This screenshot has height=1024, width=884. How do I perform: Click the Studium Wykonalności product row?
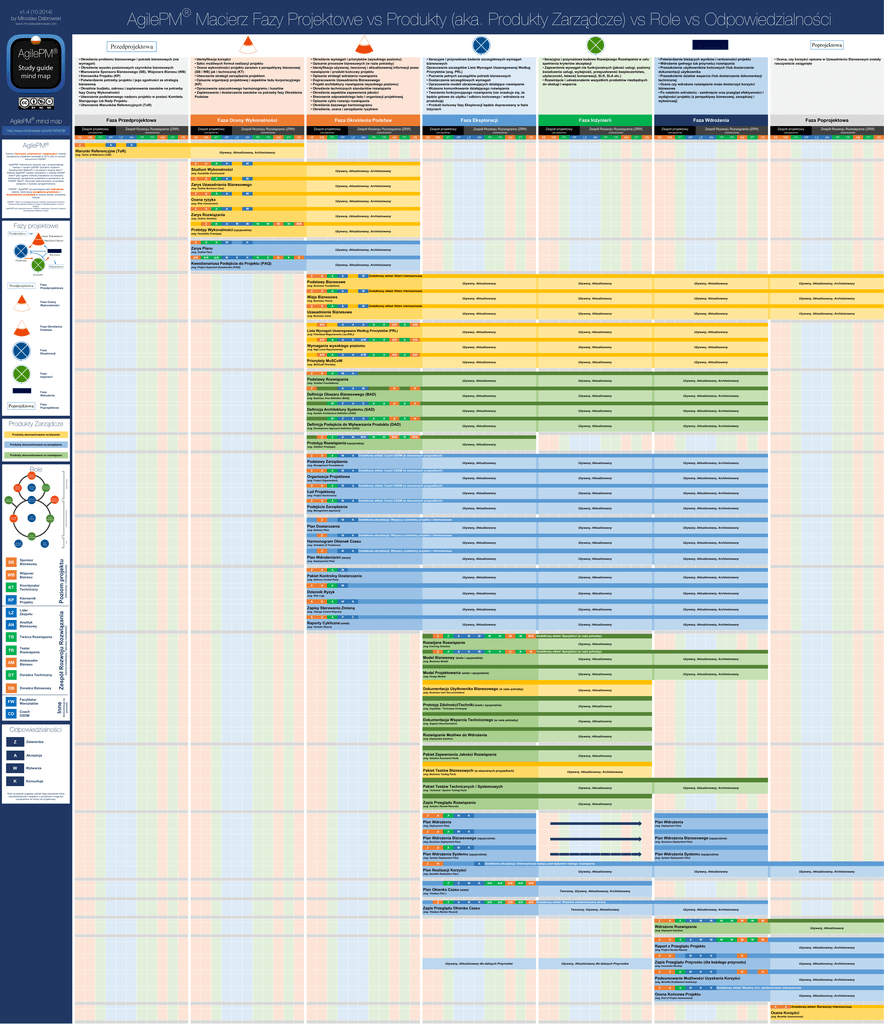click(212, 171)
